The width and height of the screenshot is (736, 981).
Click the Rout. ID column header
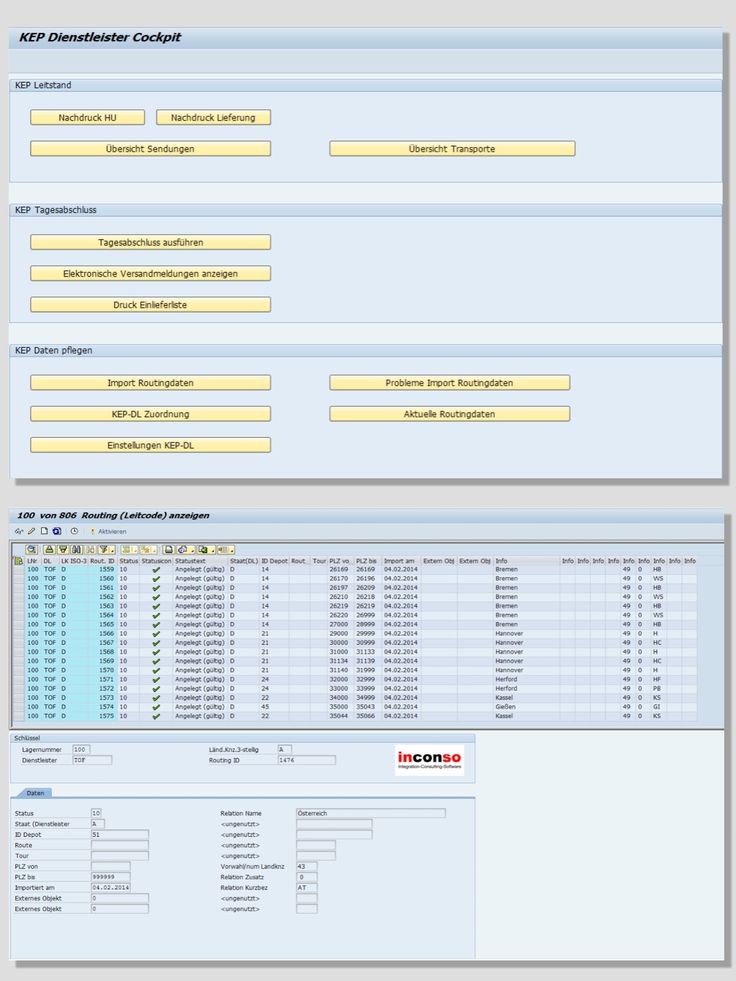coord(103,561)
